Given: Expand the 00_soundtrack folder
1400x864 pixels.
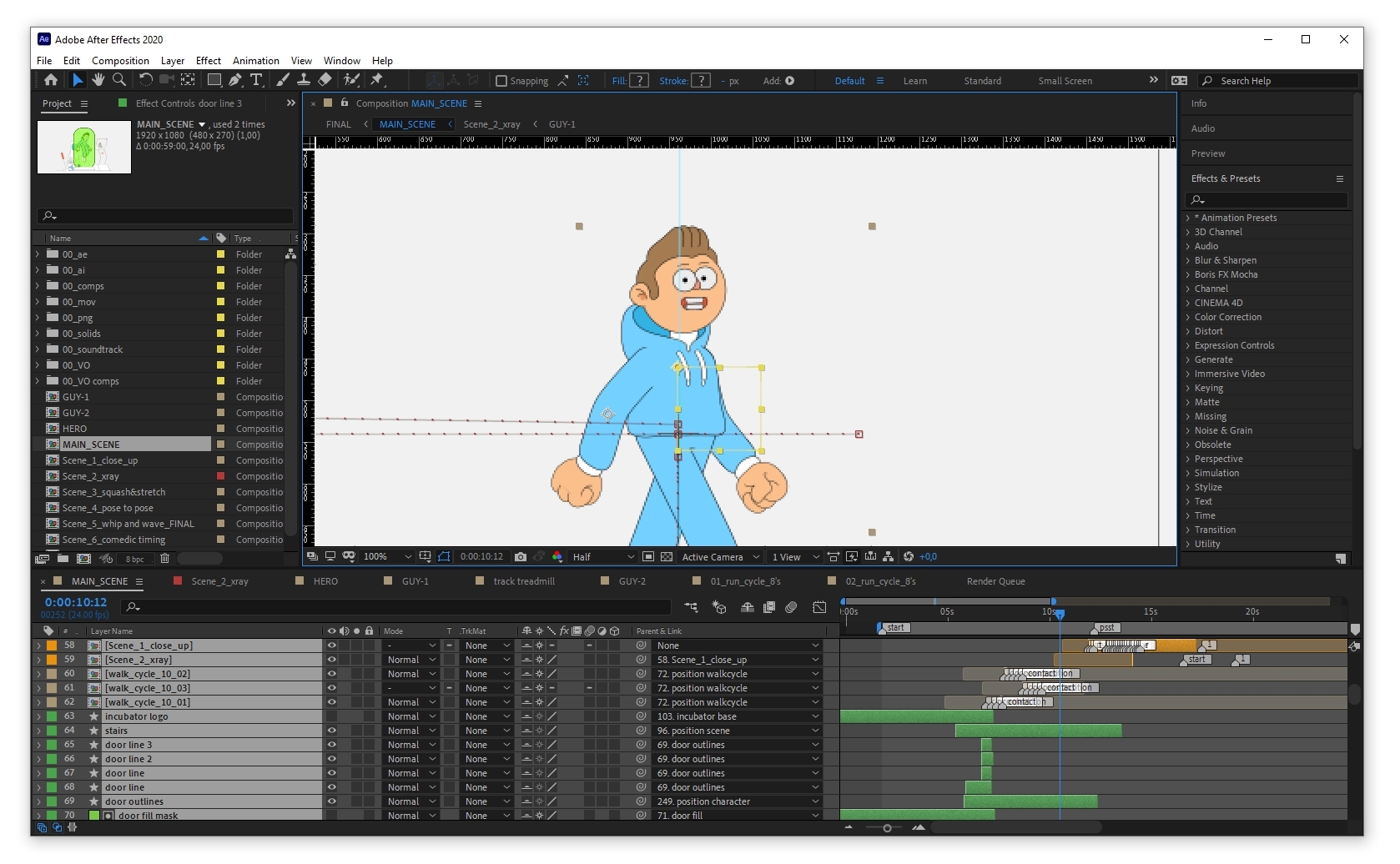Looking at the screenshot, I should point(38,349).
